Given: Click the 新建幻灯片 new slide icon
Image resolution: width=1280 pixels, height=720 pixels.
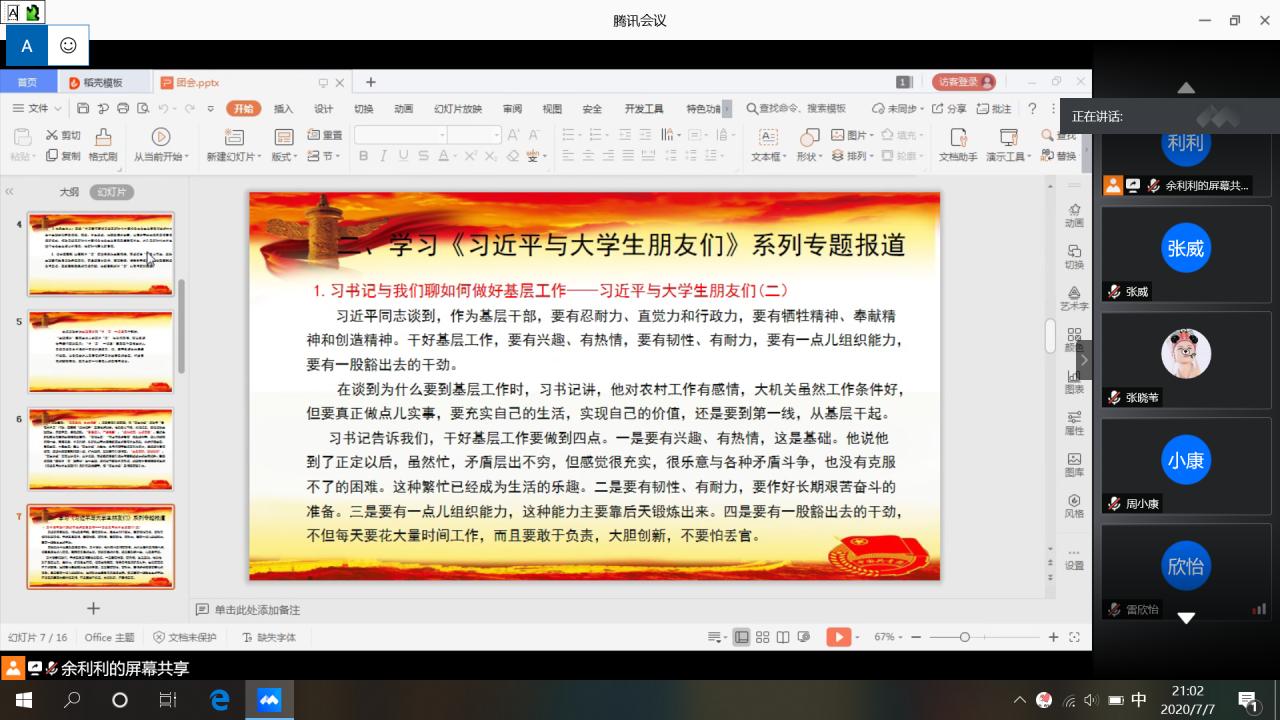Looking at the screenshot, I should 234,136.
